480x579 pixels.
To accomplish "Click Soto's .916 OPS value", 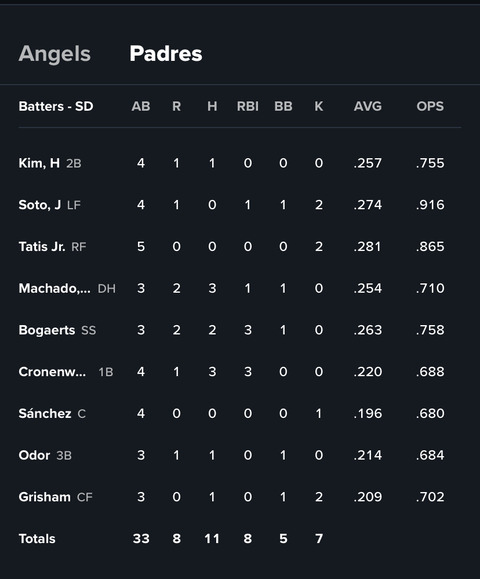I will 430,205.
